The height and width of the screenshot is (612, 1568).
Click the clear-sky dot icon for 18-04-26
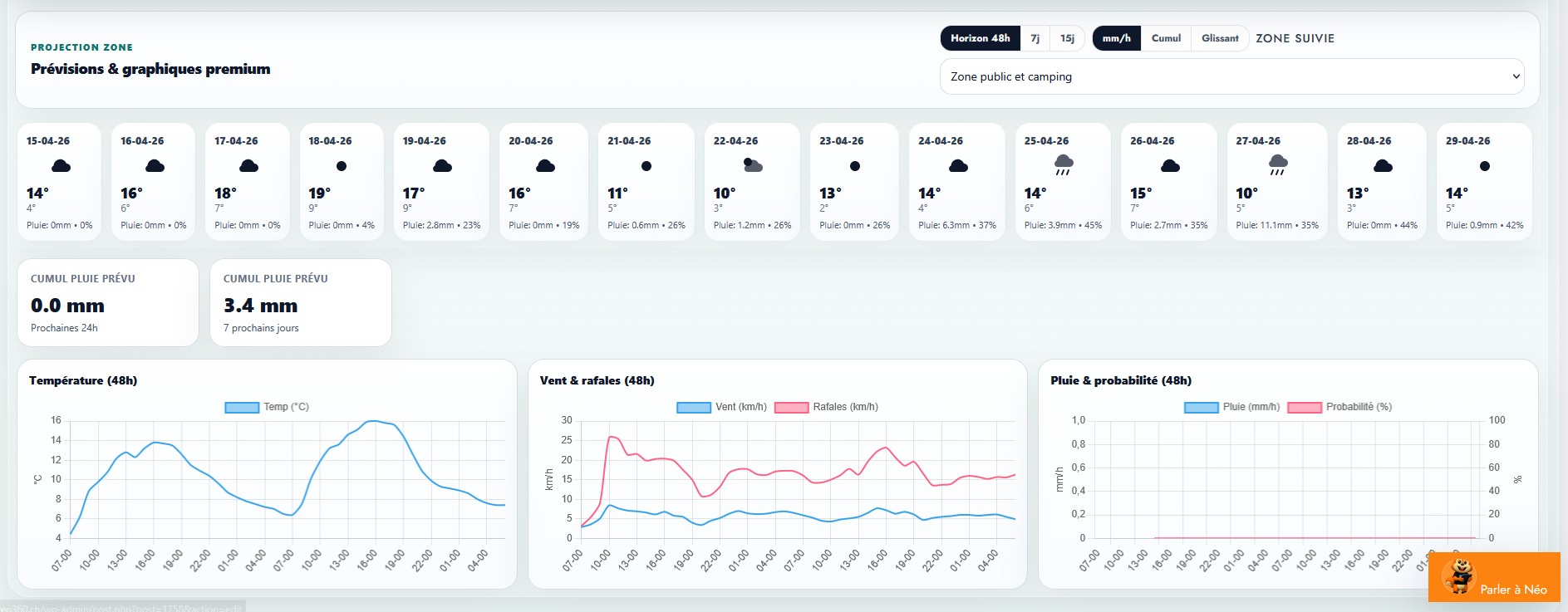coord(342,166)
